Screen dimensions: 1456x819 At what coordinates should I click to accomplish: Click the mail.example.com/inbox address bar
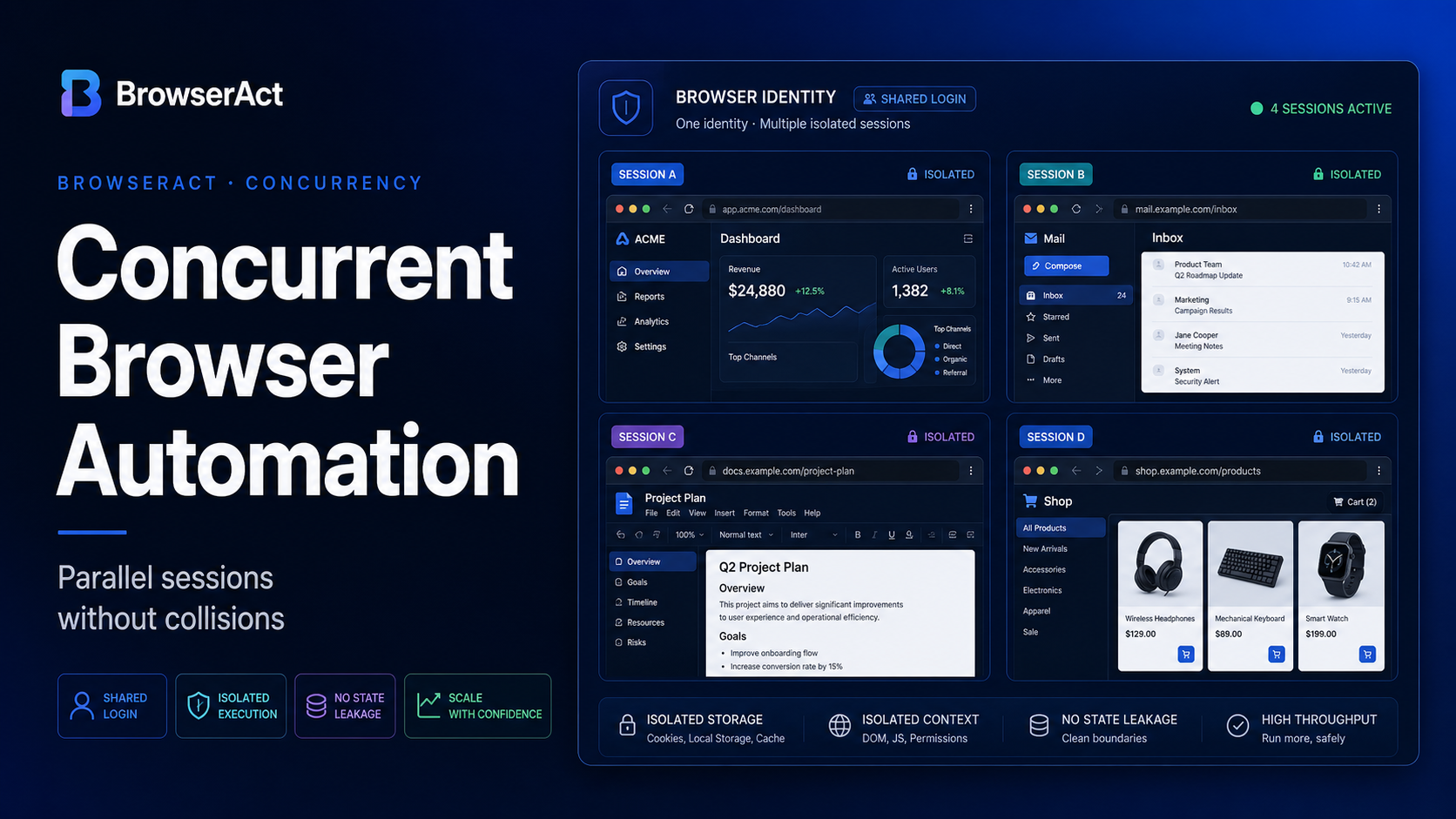[x=1239, y=209]
